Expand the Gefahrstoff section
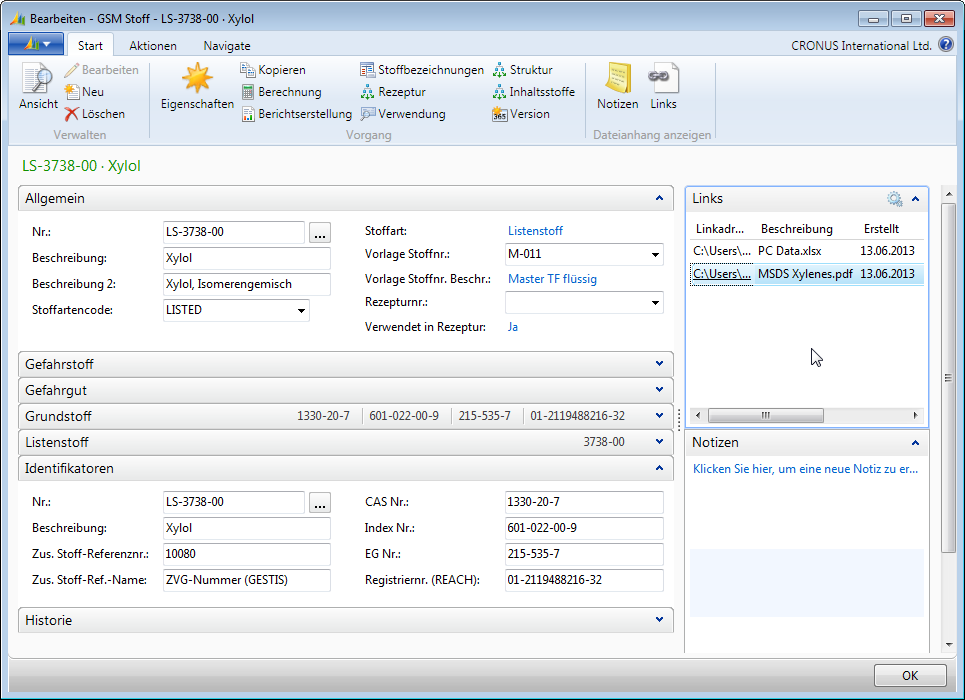 pyautogui.click(x=659, y=364)
